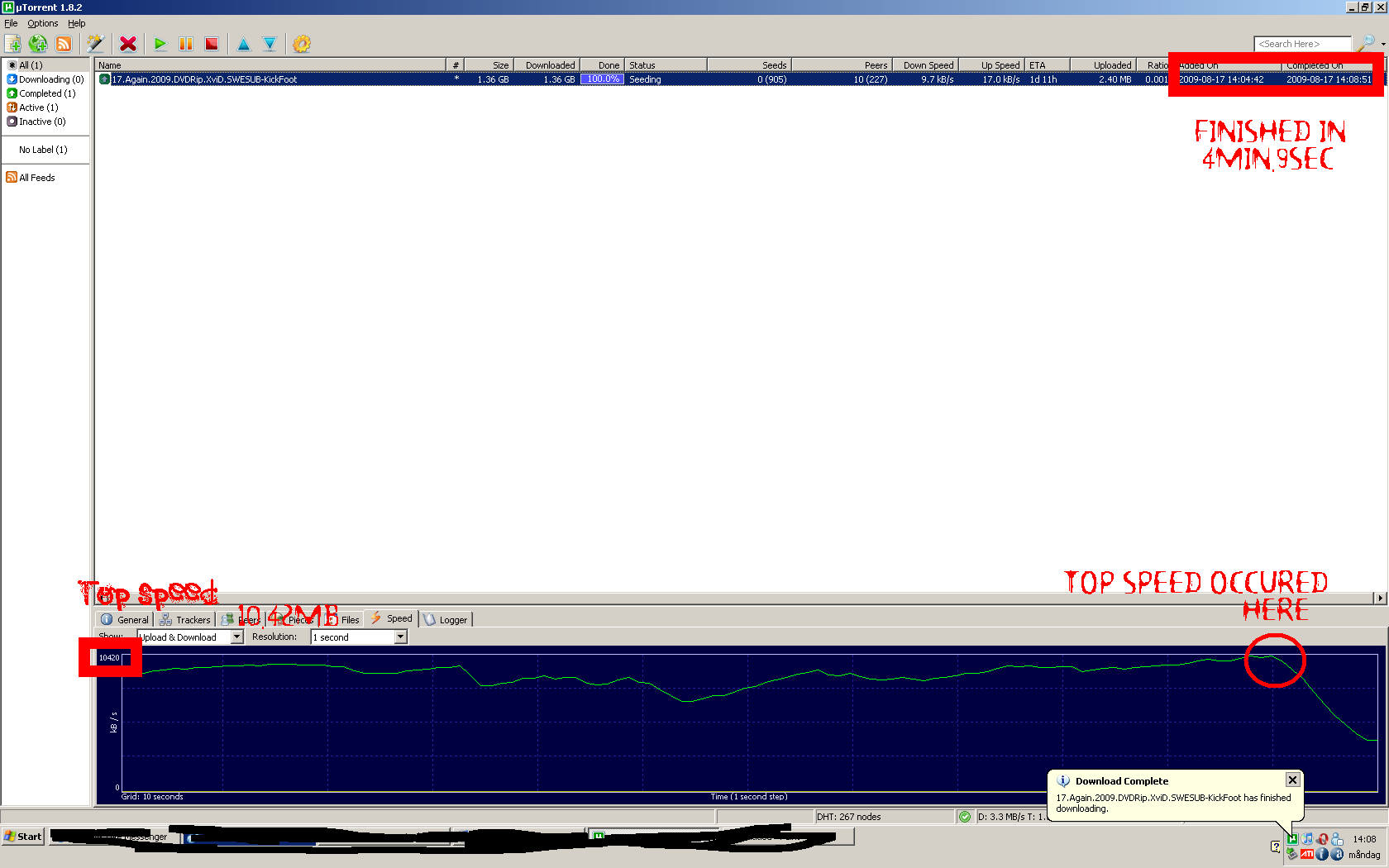Screen dimensions: 1389x868
Task: Click the DHT: 267 nodes status text
Action: [x=849, y=817]
